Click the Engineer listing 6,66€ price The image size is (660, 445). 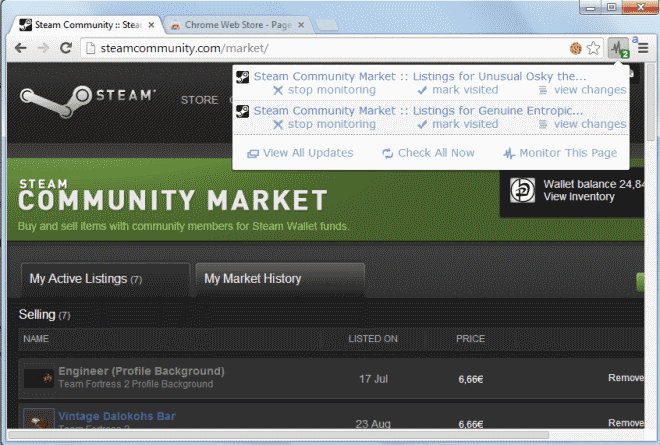471,379
